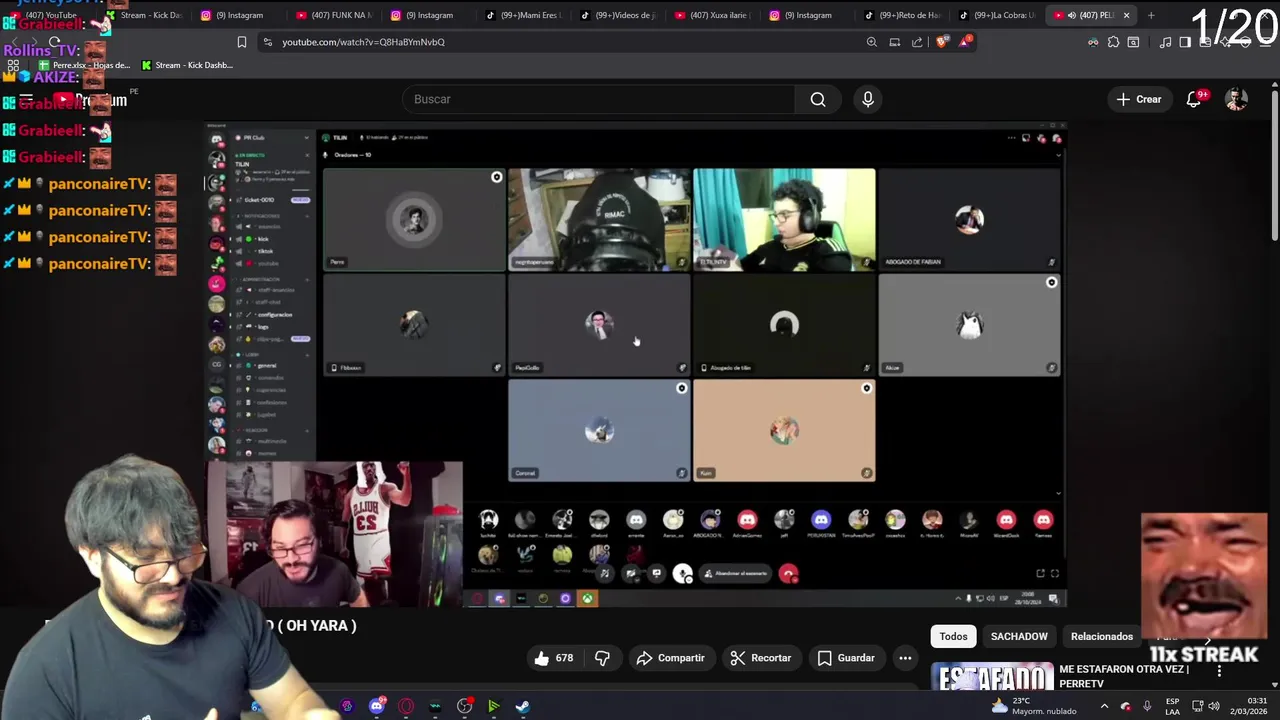This screenshot has width=1280, height=720.
Task: Toggle fullscreen icon in Discord stage corner
Action: 1055,573
